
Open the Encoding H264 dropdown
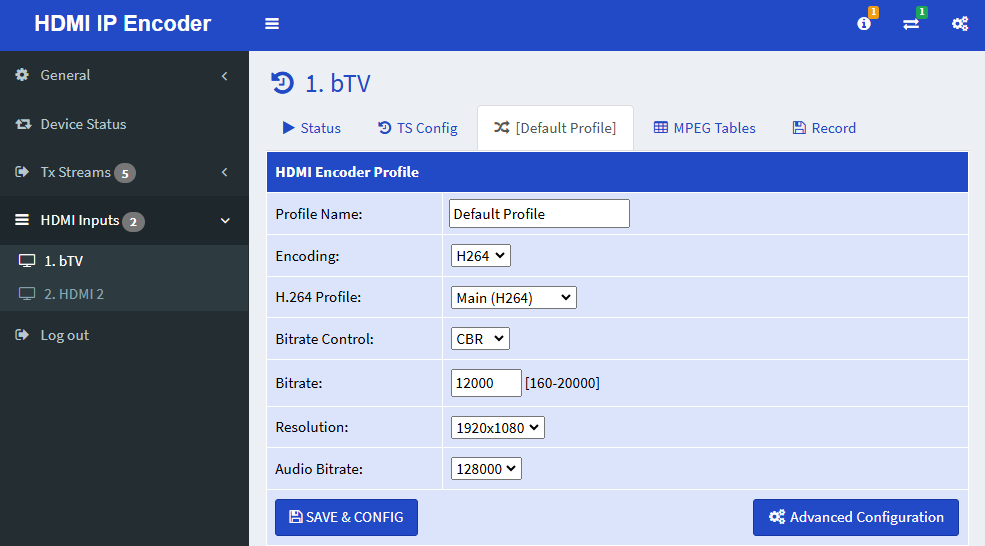(481, 256)
